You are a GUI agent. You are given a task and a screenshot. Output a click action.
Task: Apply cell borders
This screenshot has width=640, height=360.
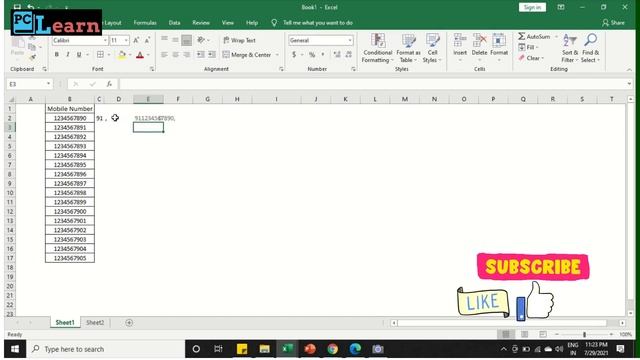100,54
